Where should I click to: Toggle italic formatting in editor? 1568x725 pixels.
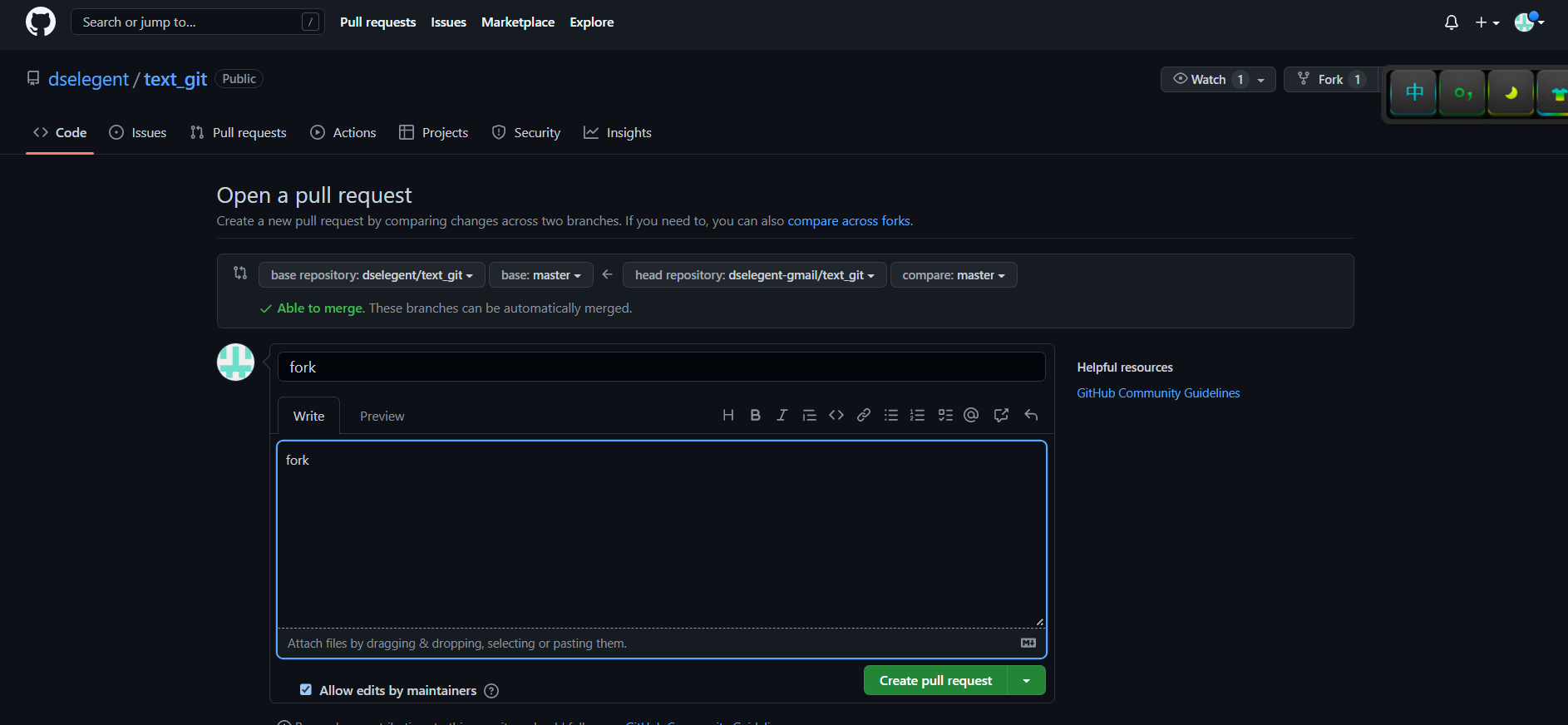[782, 415]
